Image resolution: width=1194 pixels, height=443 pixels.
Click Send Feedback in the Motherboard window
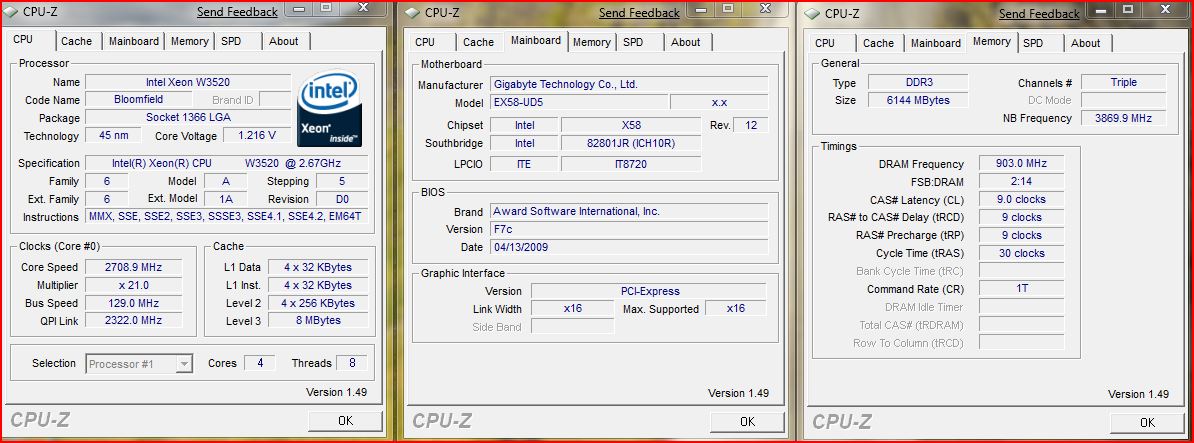pos(639,12)
